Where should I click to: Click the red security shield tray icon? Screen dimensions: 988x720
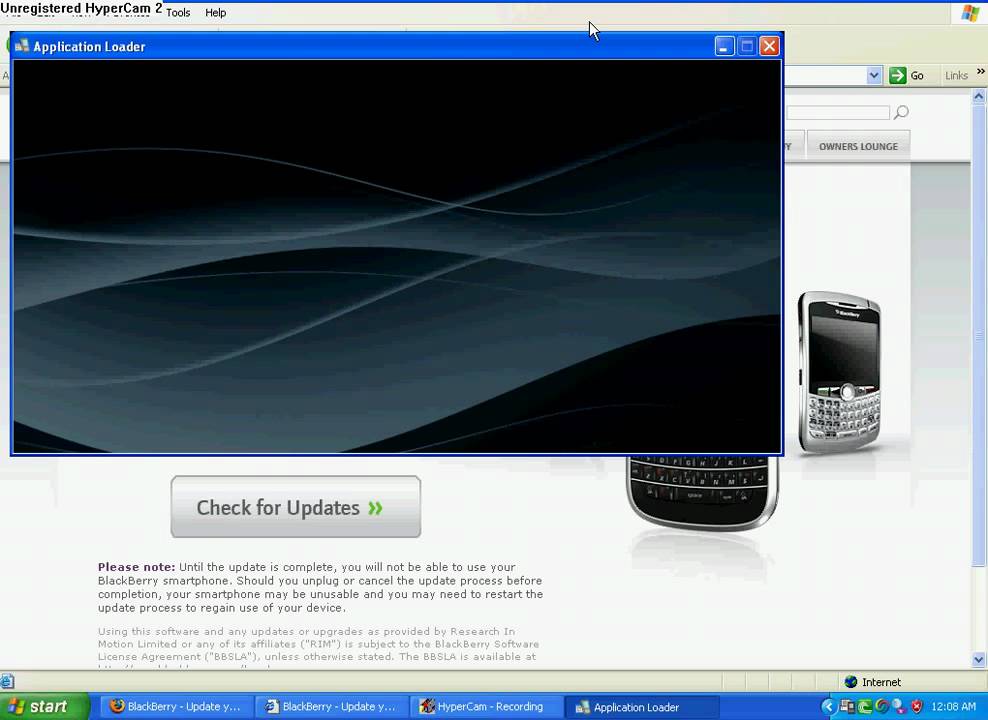click(x=917, y=707)
